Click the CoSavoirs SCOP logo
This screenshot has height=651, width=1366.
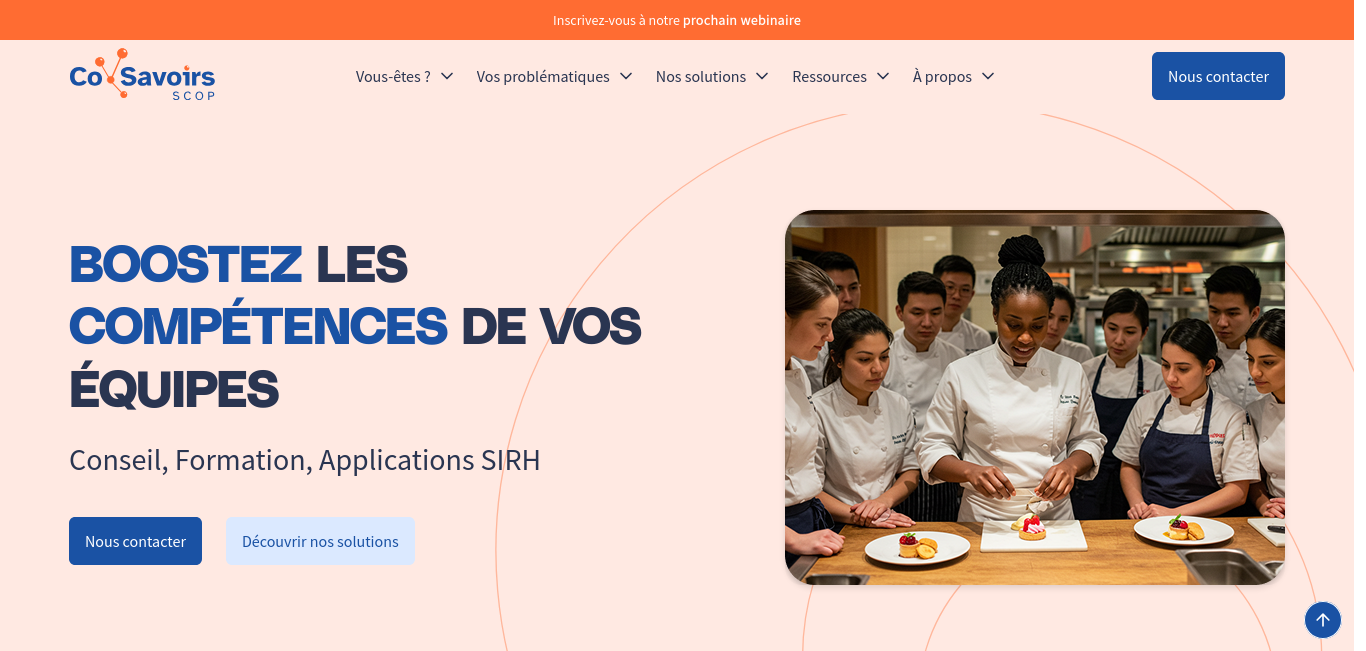point(142,75)
